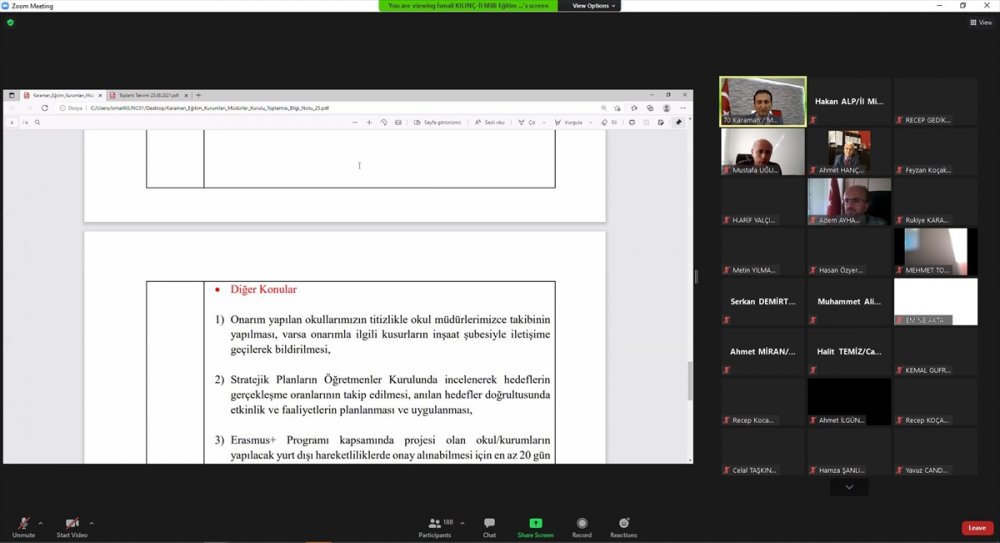The width and height of the screenshot is (1000, 543).
Task: Click the View button at top right
Action: (980, 22)
